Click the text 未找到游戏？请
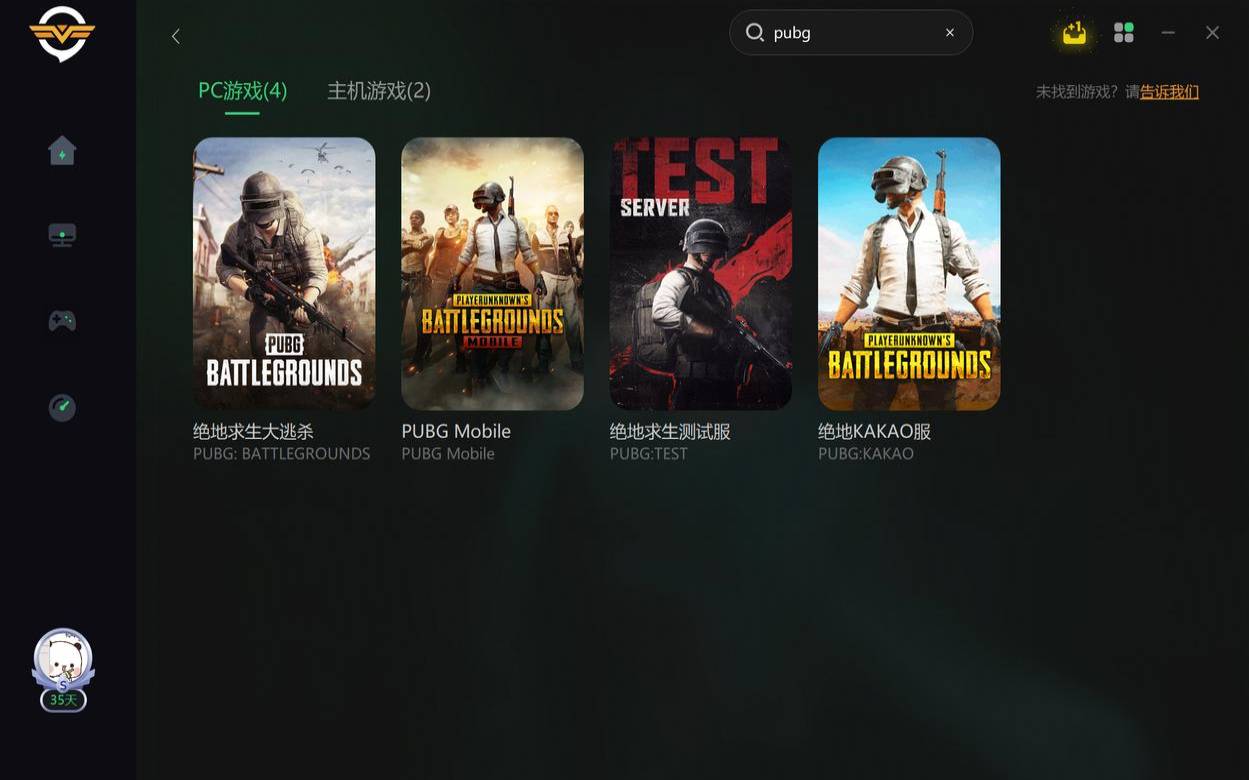This screenshot has width=1249, height=780. point(1088,92)
